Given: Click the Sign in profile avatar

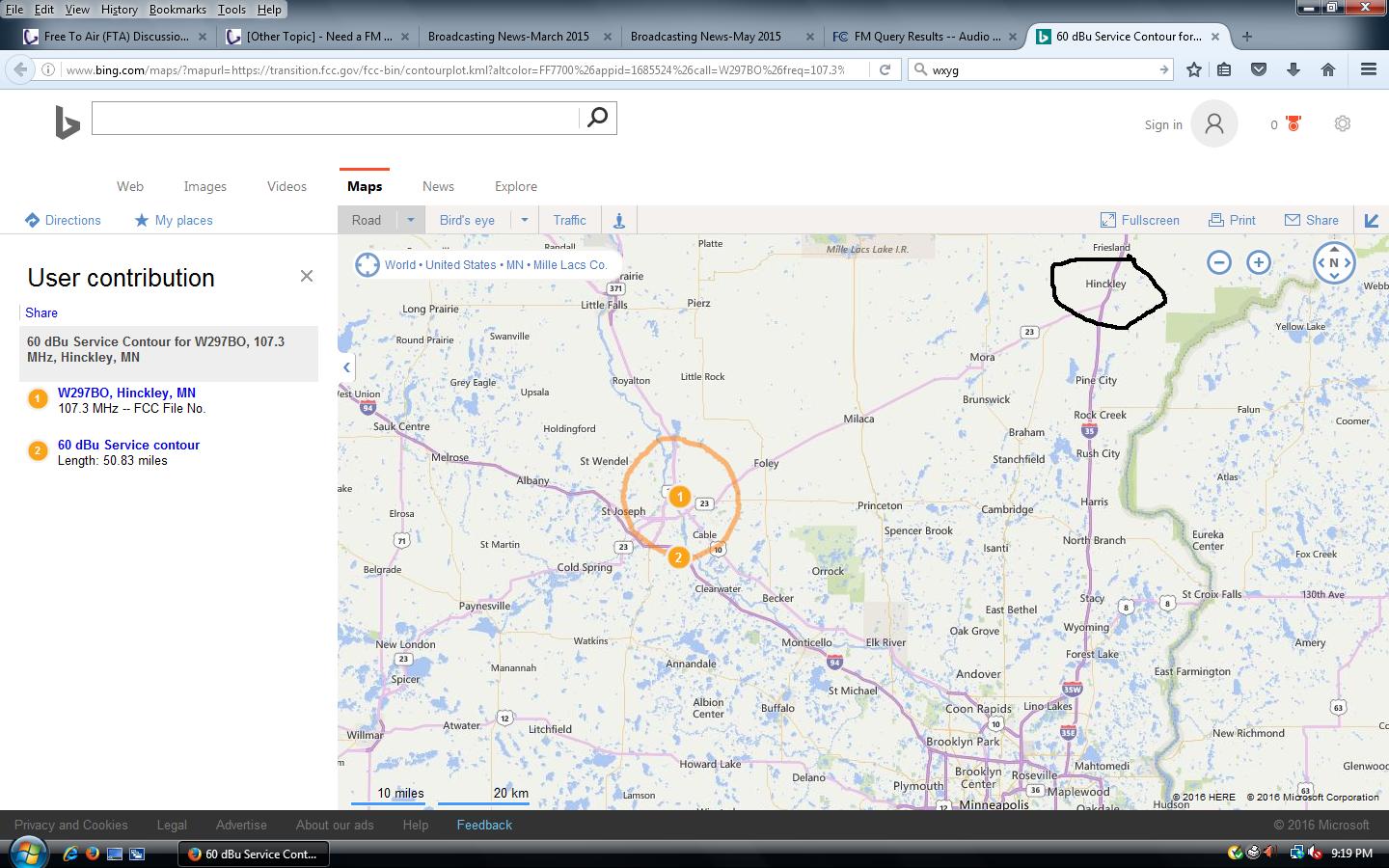Looking at the screenshot, I should (1214, 123).
